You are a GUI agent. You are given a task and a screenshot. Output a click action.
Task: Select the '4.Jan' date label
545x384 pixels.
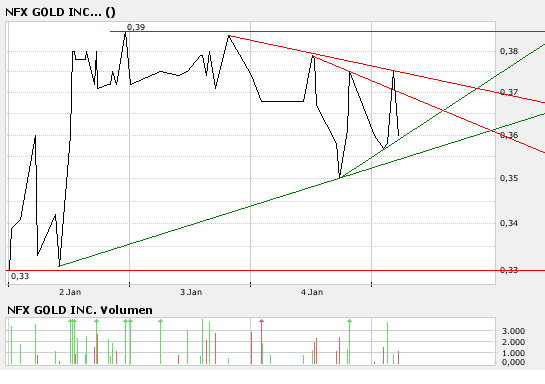[312, 292]
